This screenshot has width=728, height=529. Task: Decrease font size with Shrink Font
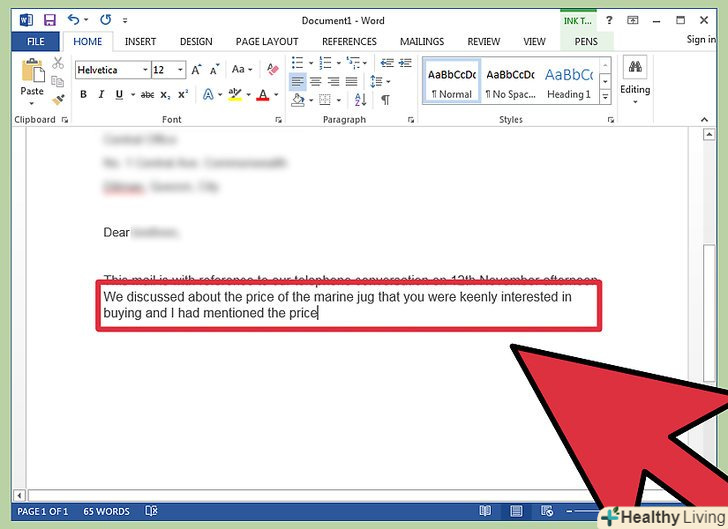click(x=214, y=70)
